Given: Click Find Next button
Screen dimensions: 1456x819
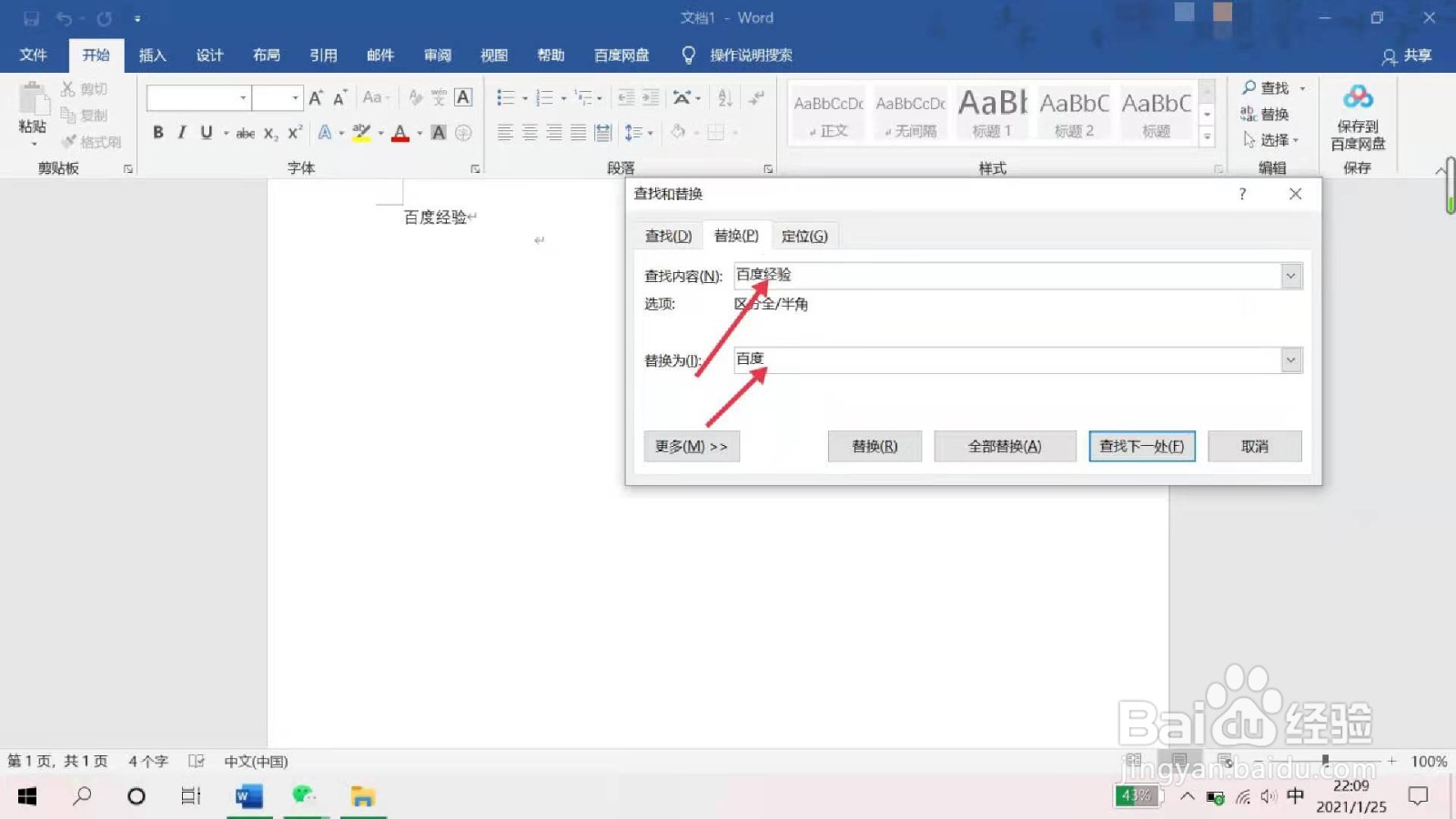Looking at the screenshot, I should point(1142,447).
